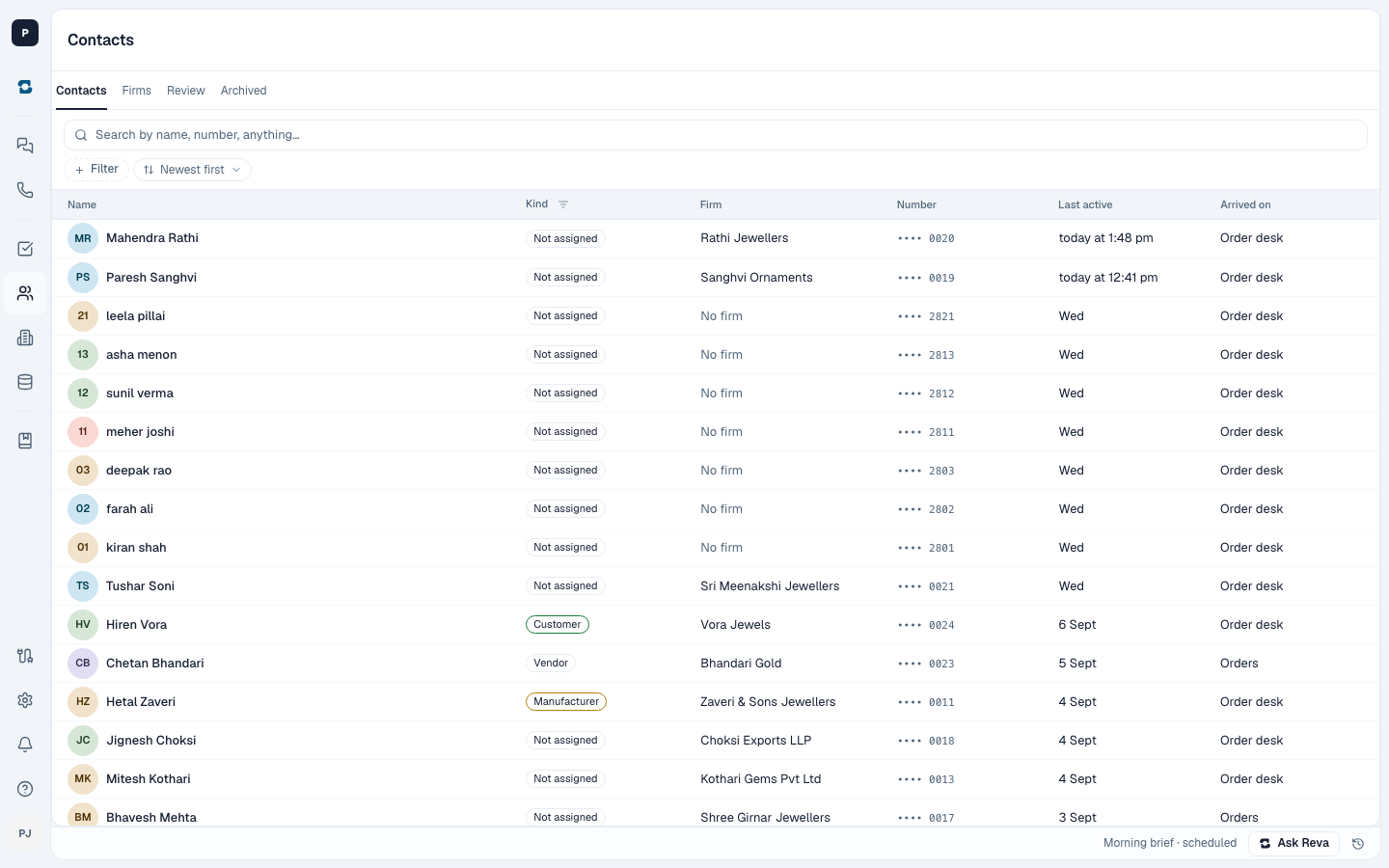Open the help question mark icon
This screenshot has height=868, width=1389.
click(25, 789)
